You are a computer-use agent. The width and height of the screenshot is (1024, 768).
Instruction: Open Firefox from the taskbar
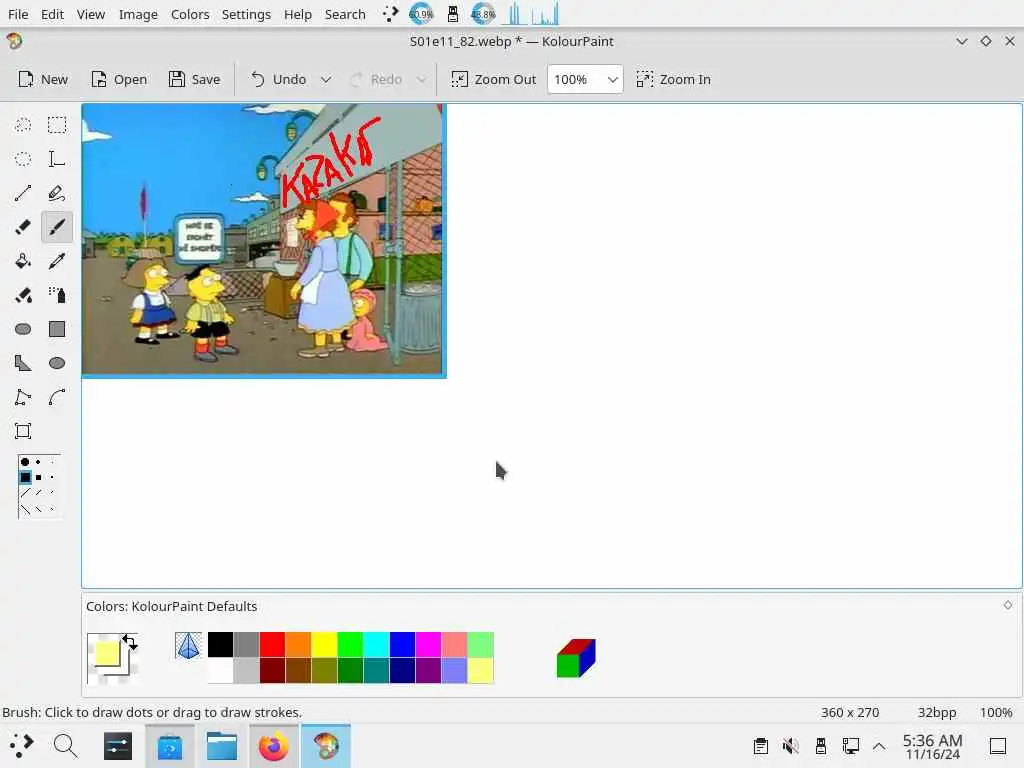pos(274,746)
